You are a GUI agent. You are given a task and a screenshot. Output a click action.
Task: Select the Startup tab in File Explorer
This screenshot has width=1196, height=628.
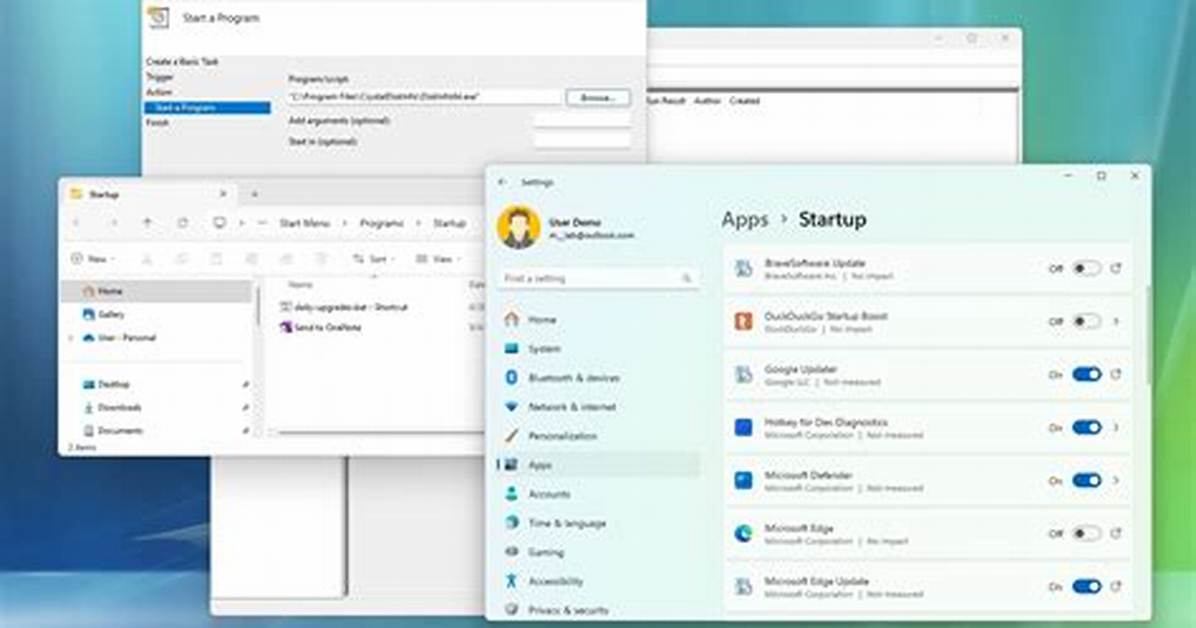click(147, 195)
